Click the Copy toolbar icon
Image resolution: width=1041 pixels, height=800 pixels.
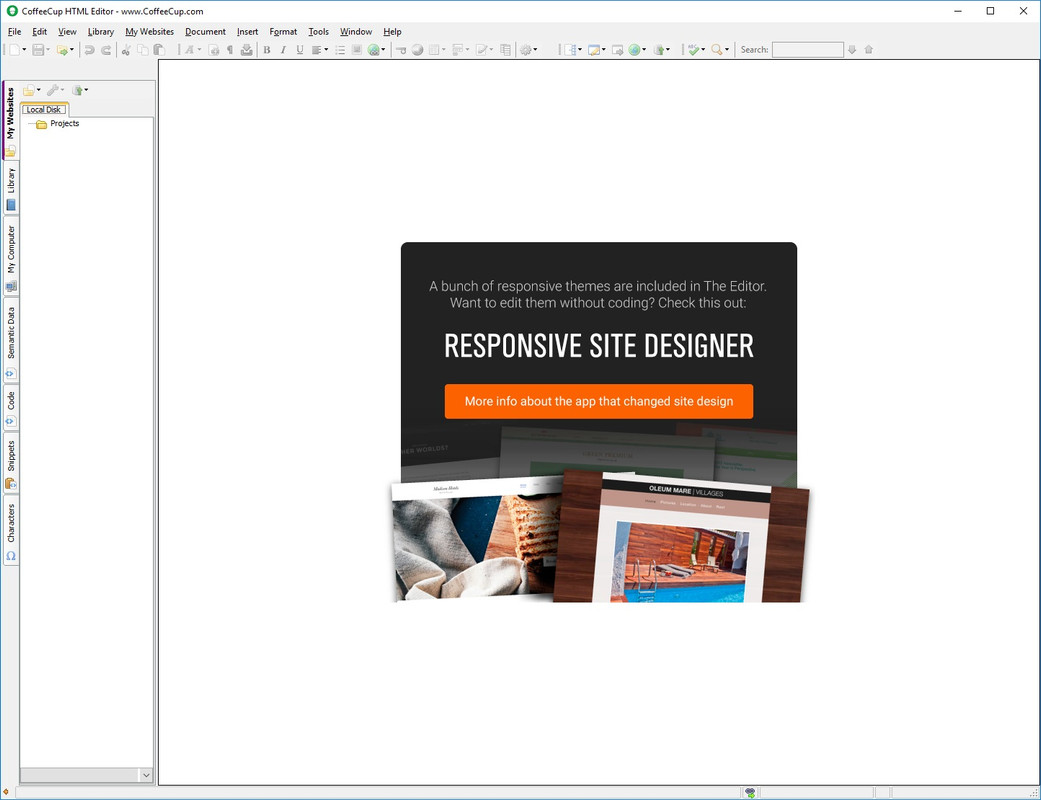[x=143, y=50]
